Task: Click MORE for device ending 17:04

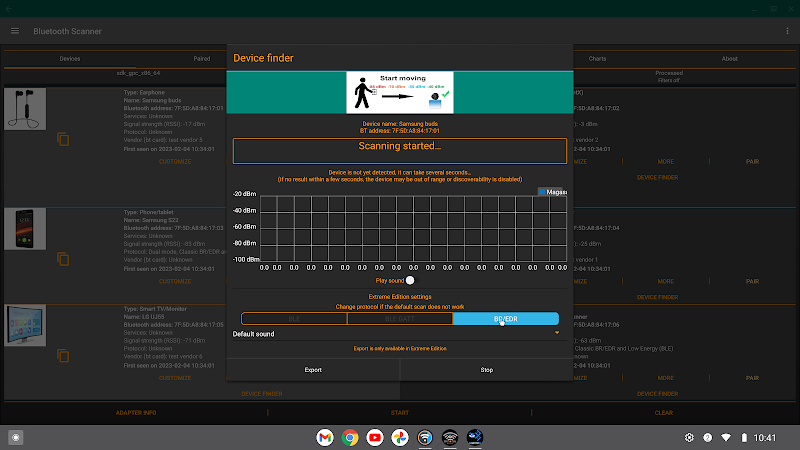Action: click(x=665, y=282)
